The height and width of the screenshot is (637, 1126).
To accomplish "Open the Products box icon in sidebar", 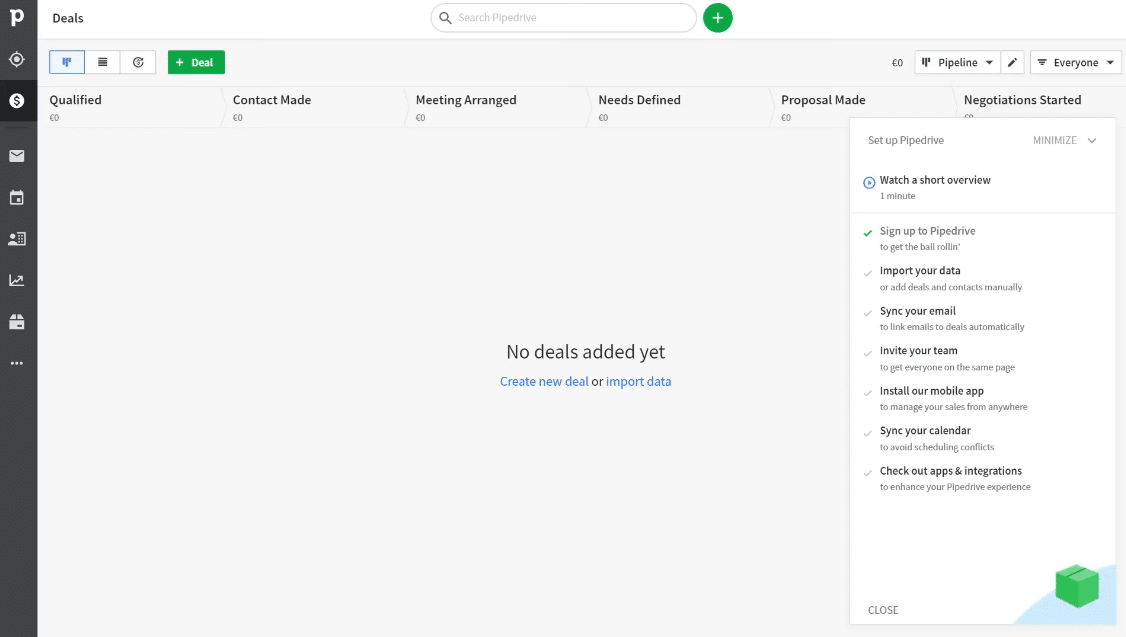I will (17, 321).
